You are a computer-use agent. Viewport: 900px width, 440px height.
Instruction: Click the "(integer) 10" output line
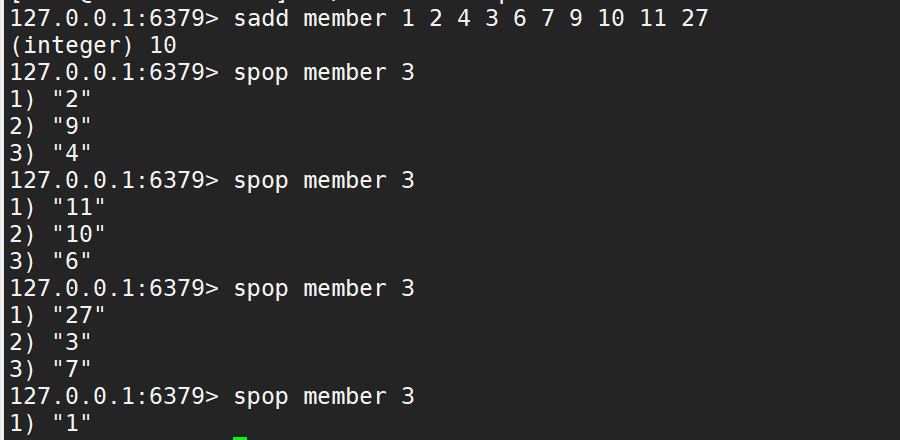(x=93, y=45)
